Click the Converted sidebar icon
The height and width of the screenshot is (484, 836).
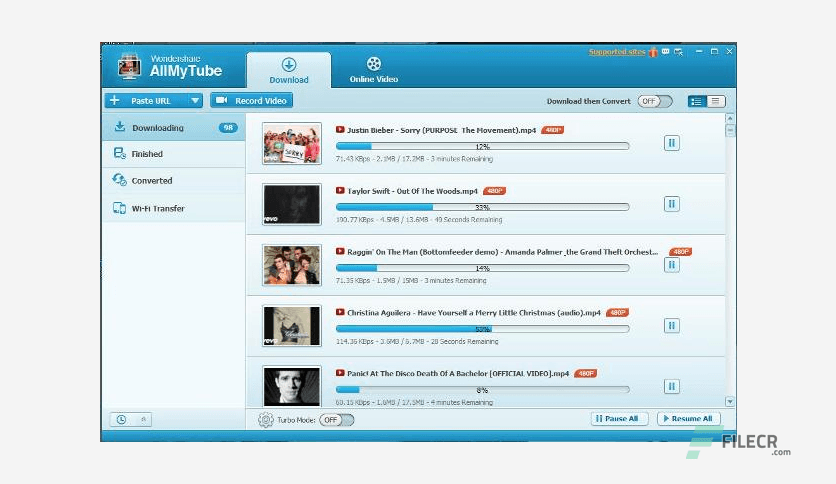[x=119, y=180]
